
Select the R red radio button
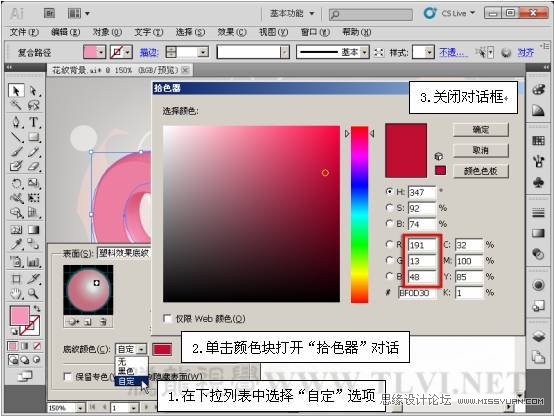point(390,244)
